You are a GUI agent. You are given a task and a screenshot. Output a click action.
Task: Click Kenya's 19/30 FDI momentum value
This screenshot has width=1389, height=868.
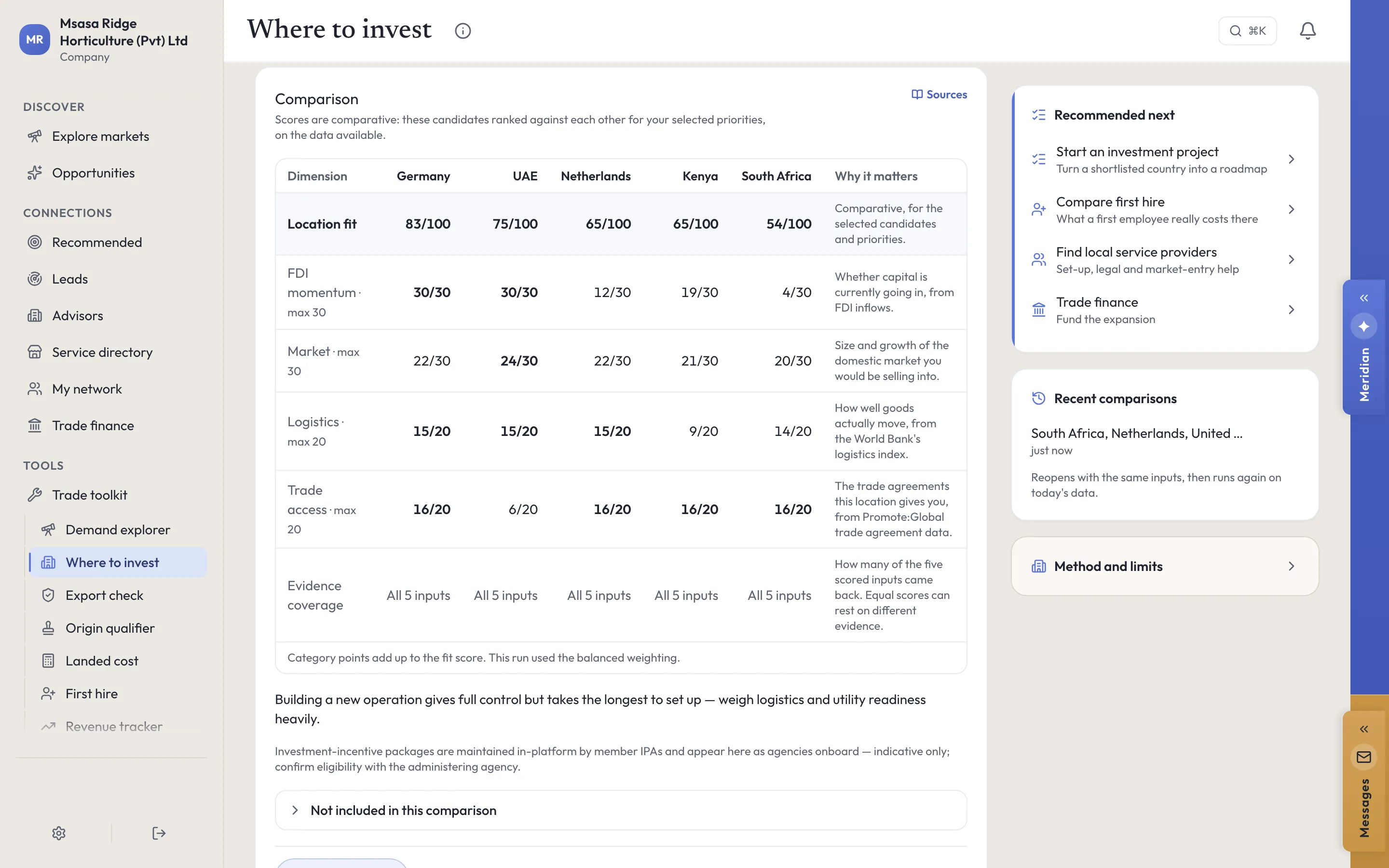click(x=699, y=292)
